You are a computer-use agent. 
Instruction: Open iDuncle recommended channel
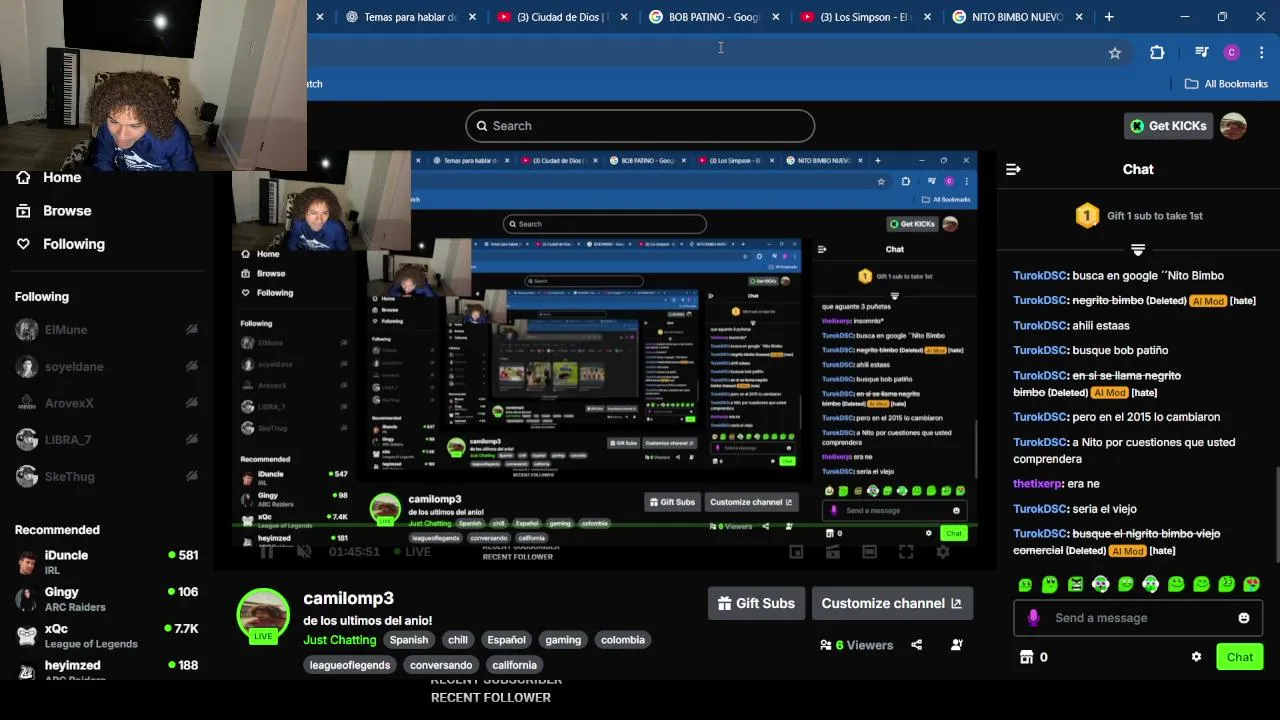[106, 562]
